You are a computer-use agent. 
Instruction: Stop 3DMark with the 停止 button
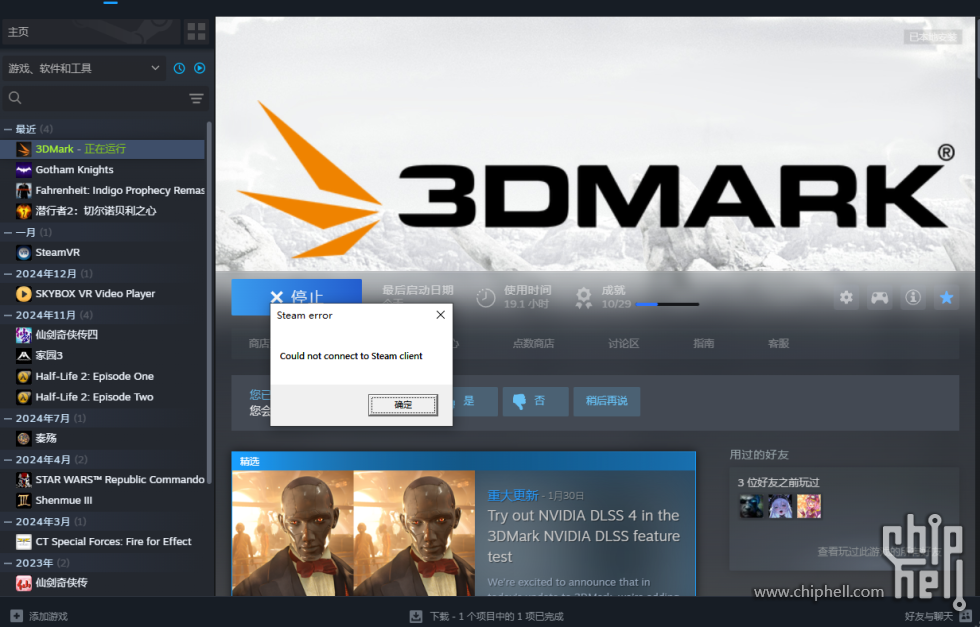(296, 293)
